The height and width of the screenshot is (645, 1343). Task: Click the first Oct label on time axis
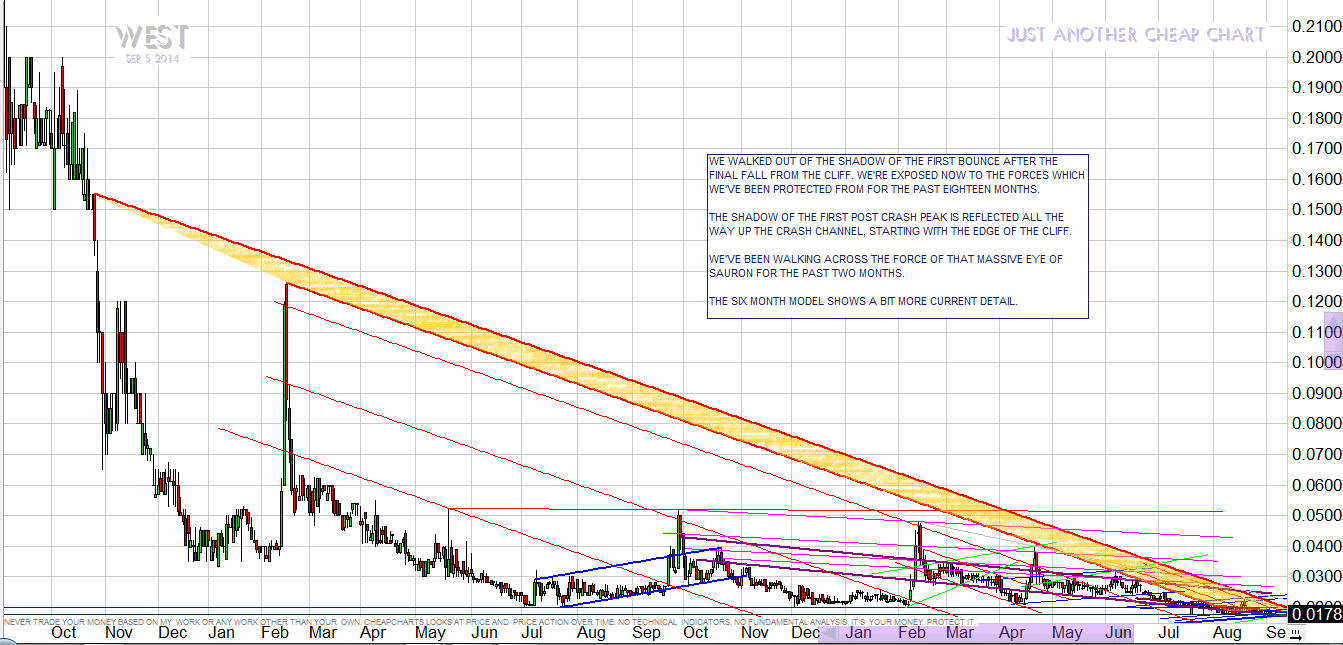click(x=63, y=633)
